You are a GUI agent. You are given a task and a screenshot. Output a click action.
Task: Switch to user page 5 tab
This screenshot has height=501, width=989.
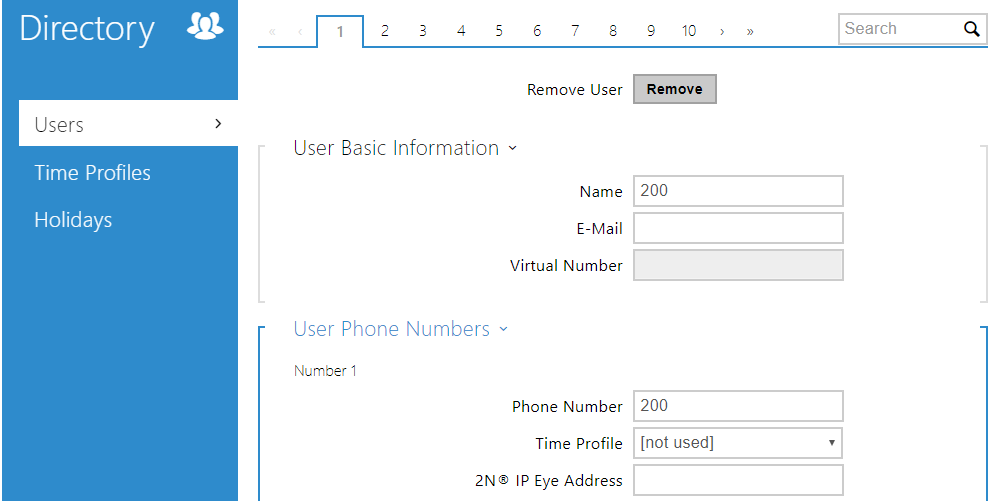498,31
